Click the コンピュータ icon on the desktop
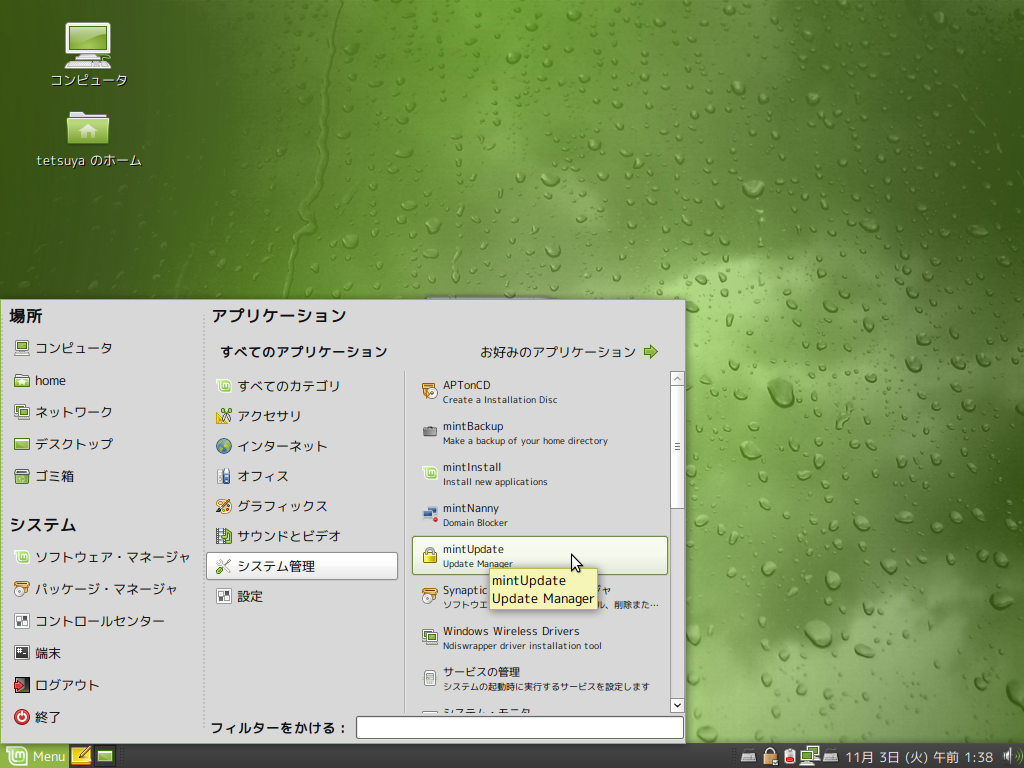This screenshot has width=1024, height=768. [x=88, y=55]
